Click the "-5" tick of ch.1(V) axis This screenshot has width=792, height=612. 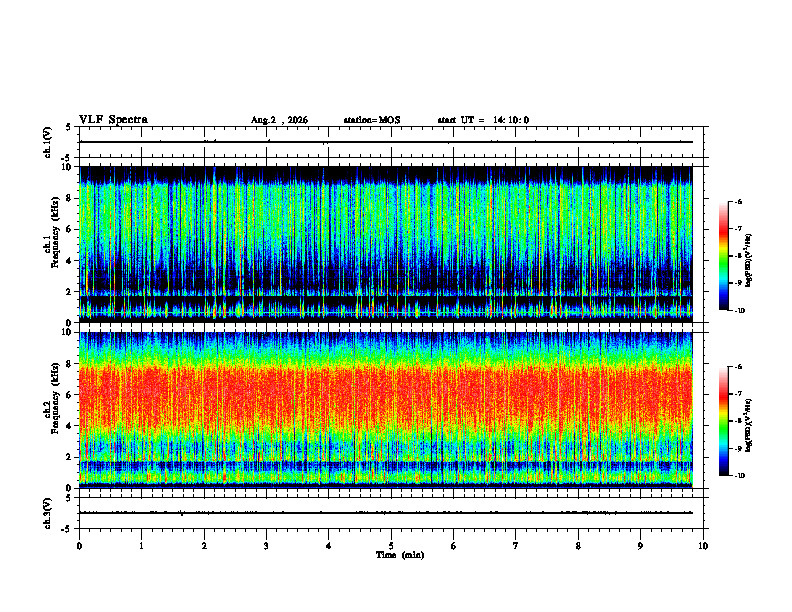pos(67,158)
